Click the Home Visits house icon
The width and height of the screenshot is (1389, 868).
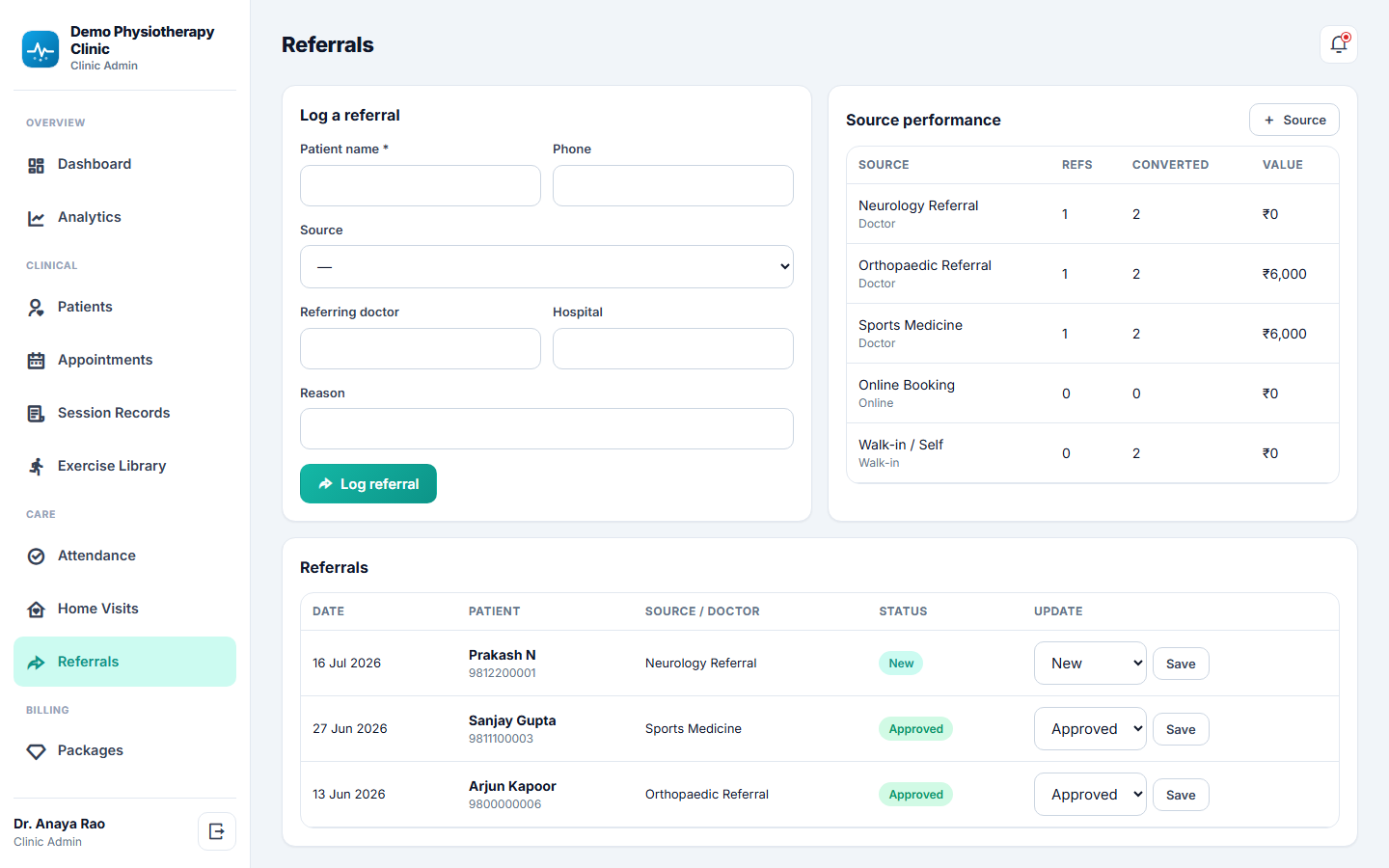37,610
